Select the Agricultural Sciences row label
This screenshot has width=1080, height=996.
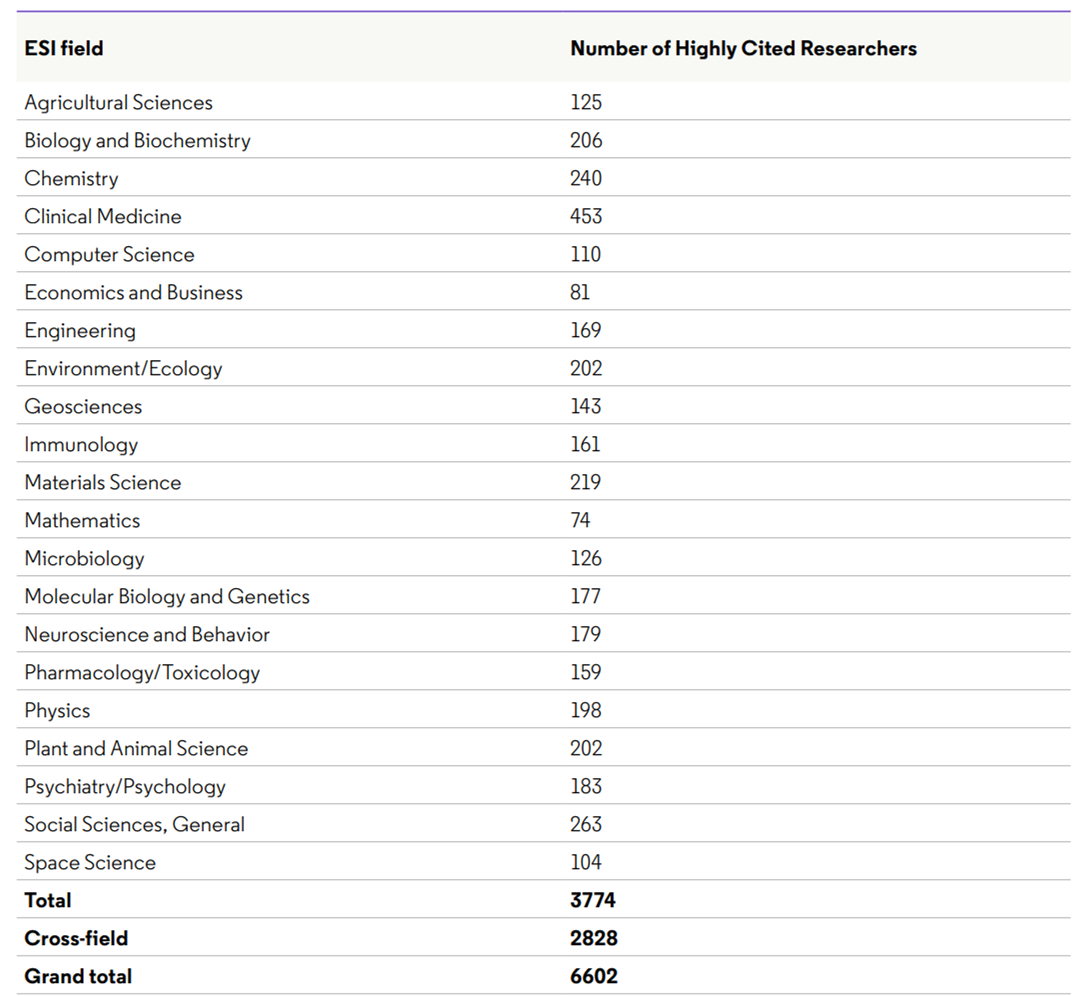pyautogui.click(x=118, y=102)
